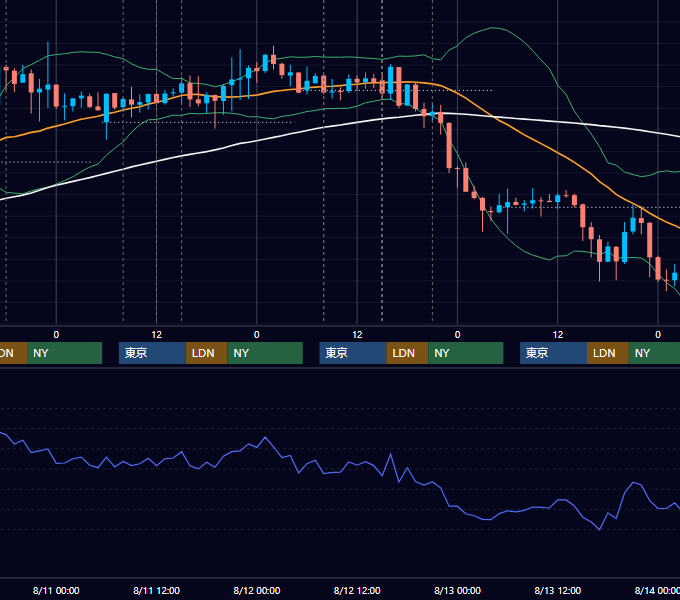
Task: Select the NY session block spanning 8/13 00:00
Action: point(466,353)
